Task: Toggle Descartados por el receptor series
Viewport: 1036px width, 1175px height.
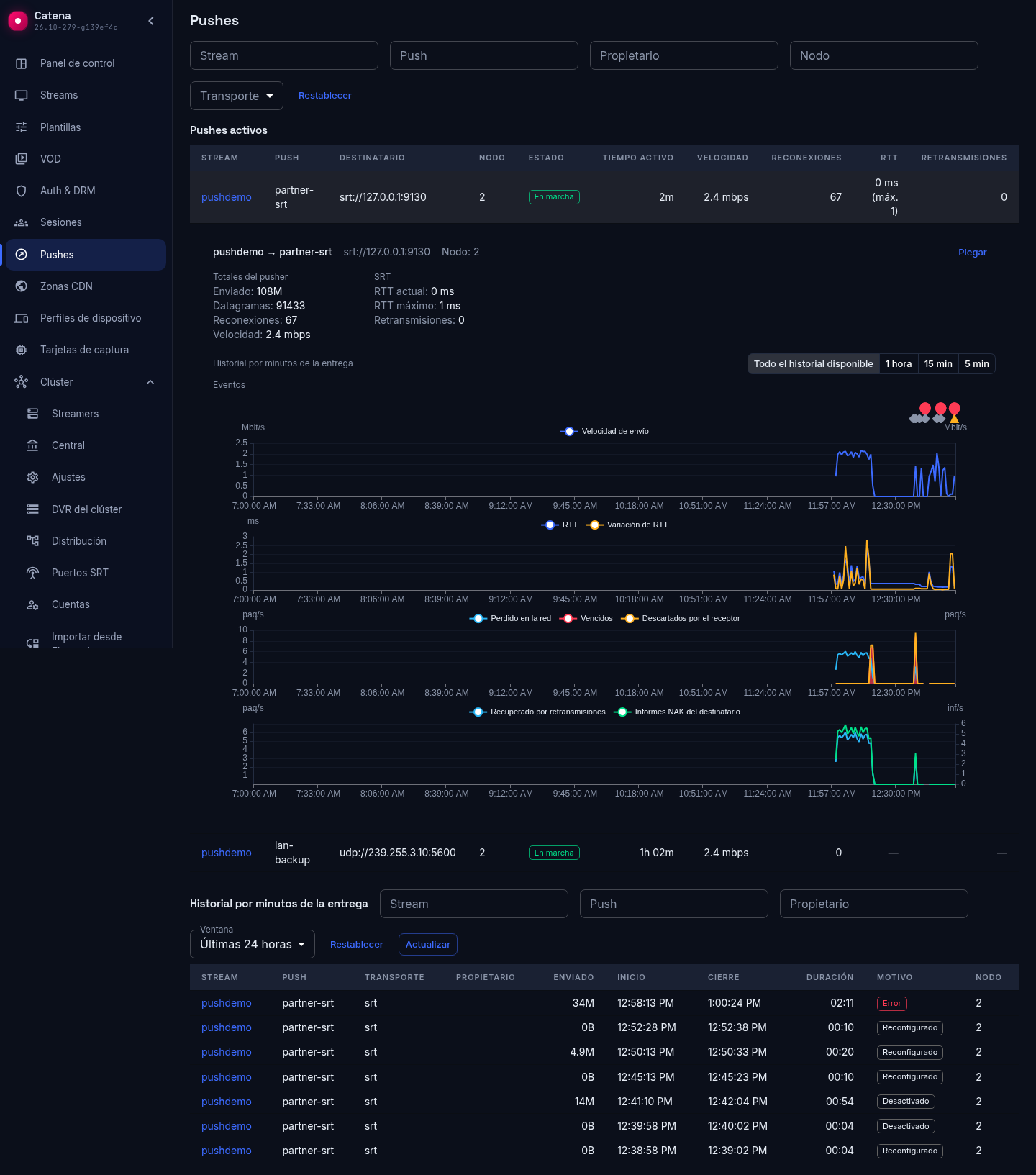Action: pos(681,618)
